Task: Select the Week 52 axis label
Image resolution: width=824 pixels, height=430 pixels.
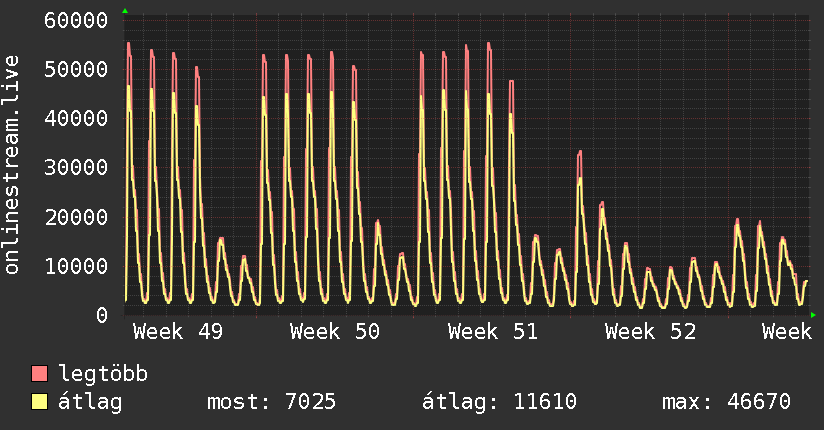Action: coord(650,332)
